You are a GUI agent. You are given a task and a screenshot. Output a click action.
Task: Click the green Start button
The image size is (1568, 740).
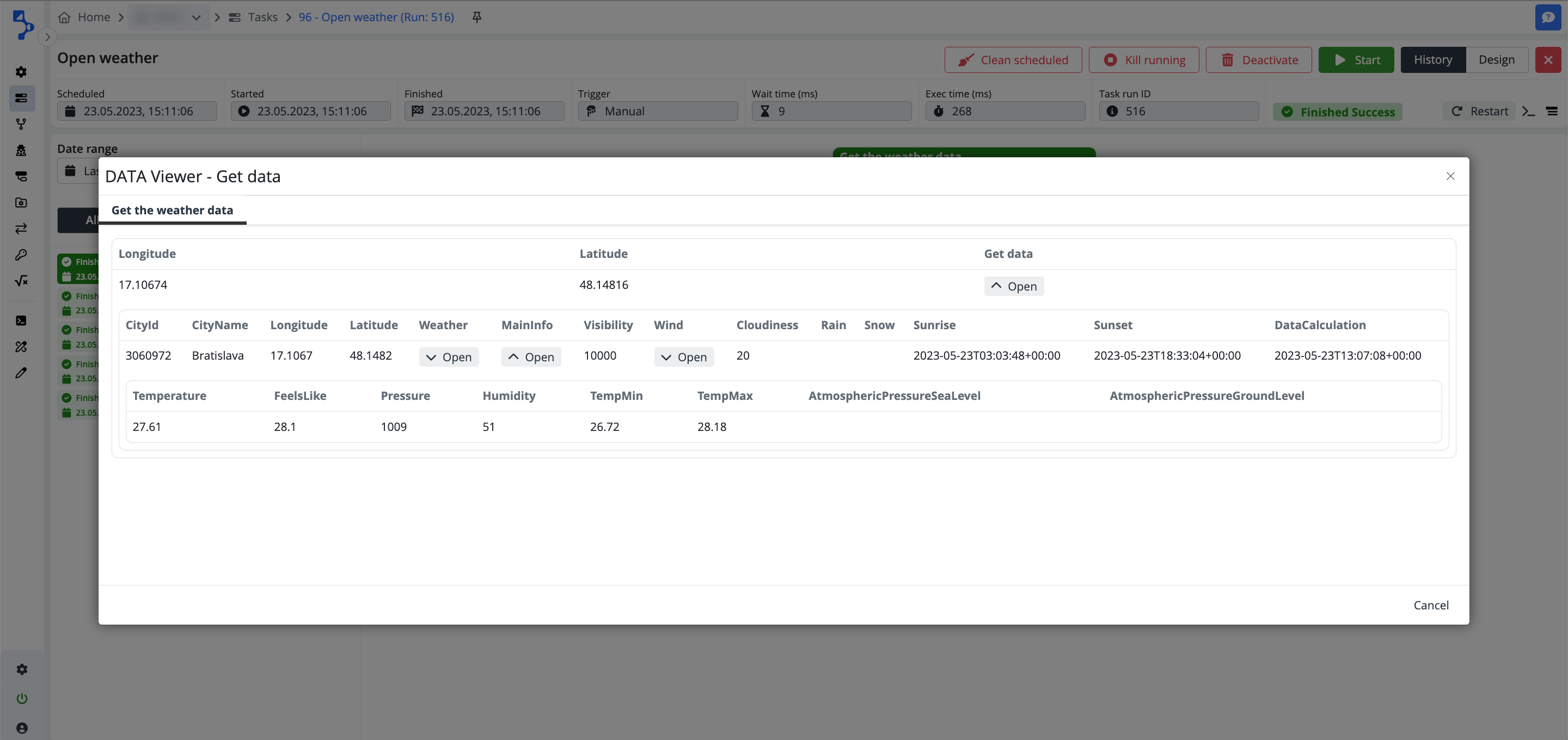1356,60
